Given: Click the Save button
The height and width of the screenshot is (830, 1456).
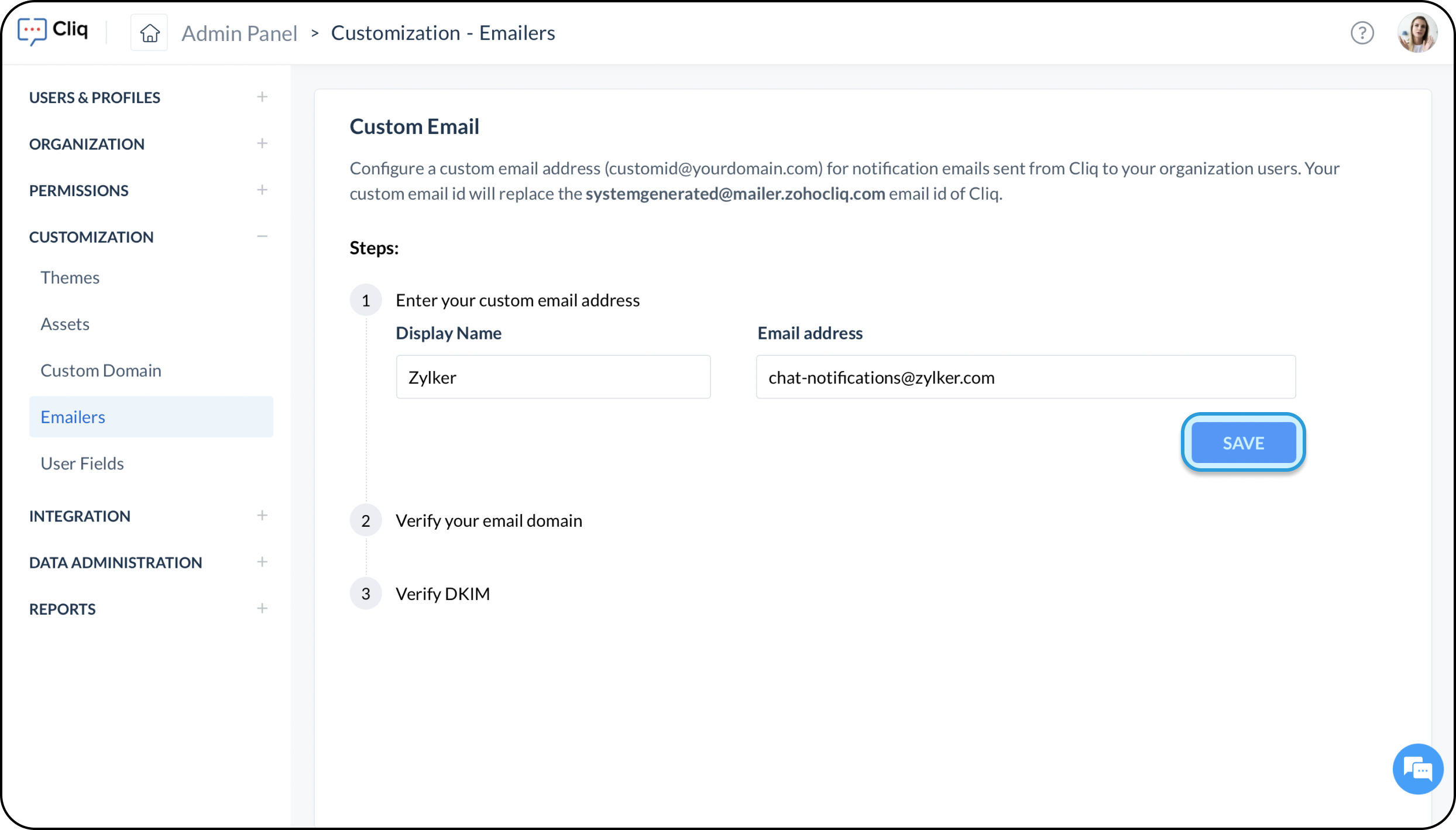Looking at the screenshot, I should click(1243, 443).
